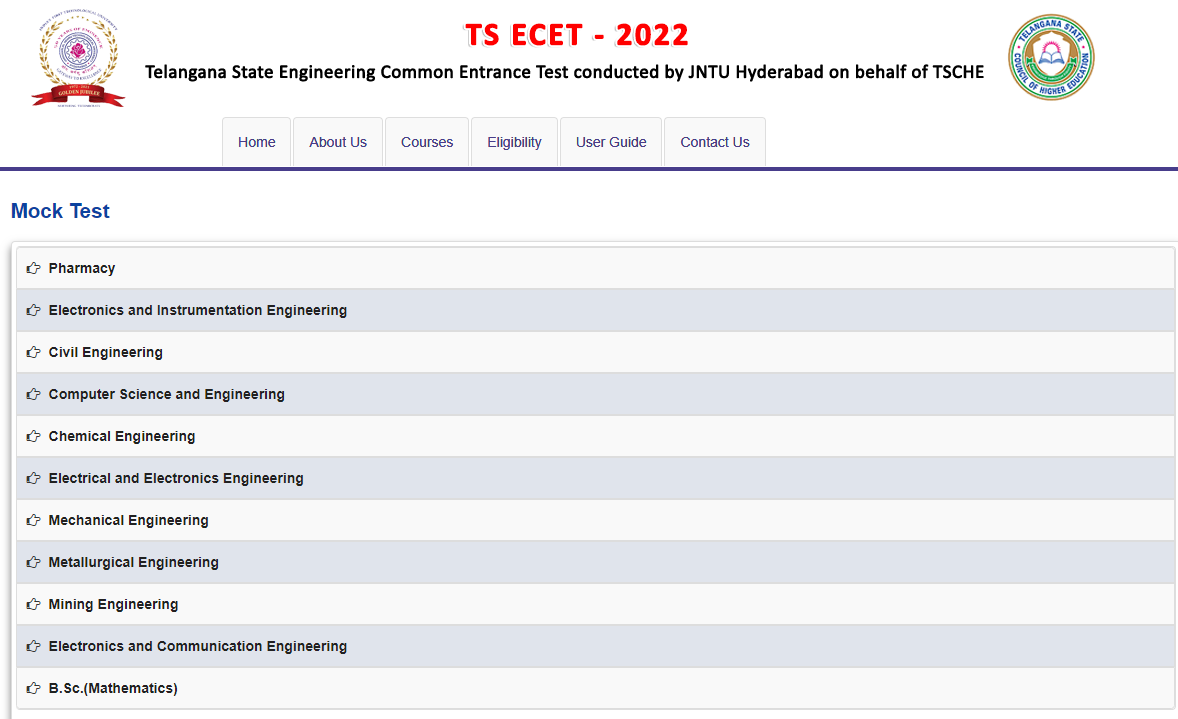
Task: Select the pointer icon for Chemical Engineering
Action: pyautogui.click(x=32, y=435)
